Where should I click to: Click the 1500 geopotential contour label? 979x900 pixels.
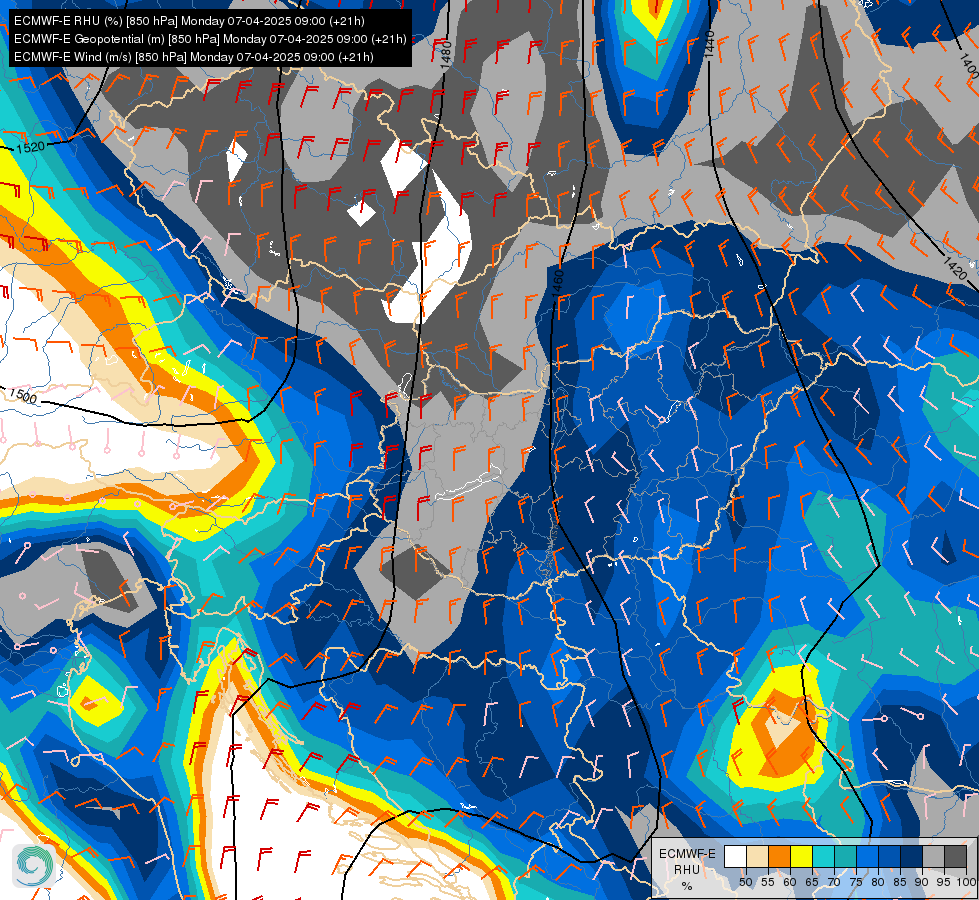pyautogui.click(x=23, y=395)
